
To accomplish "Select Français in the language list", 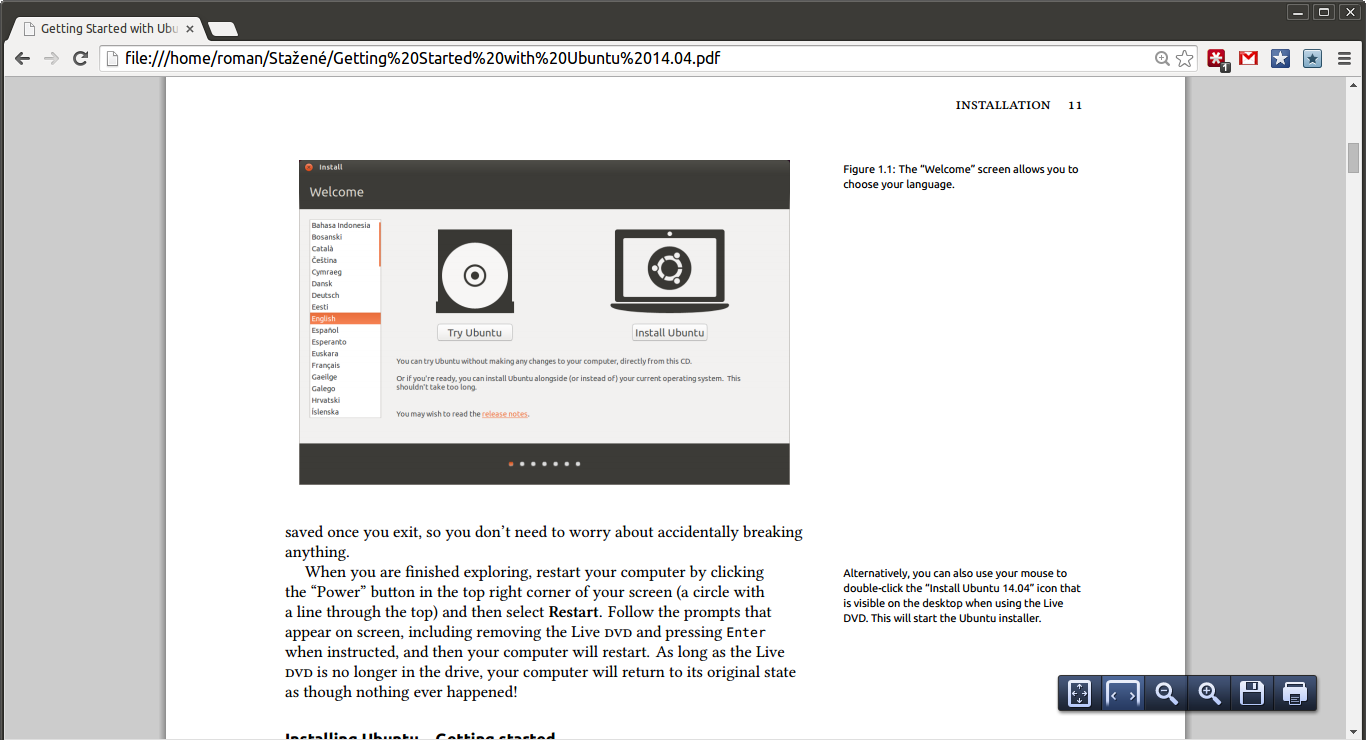I will click(x=345, y=365).
